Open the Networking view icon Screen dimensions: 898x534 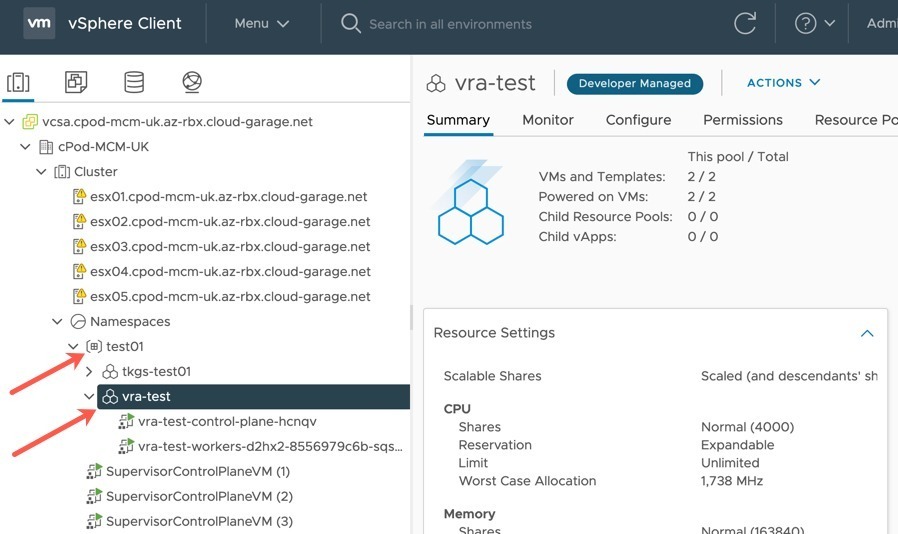coord(192,82)
